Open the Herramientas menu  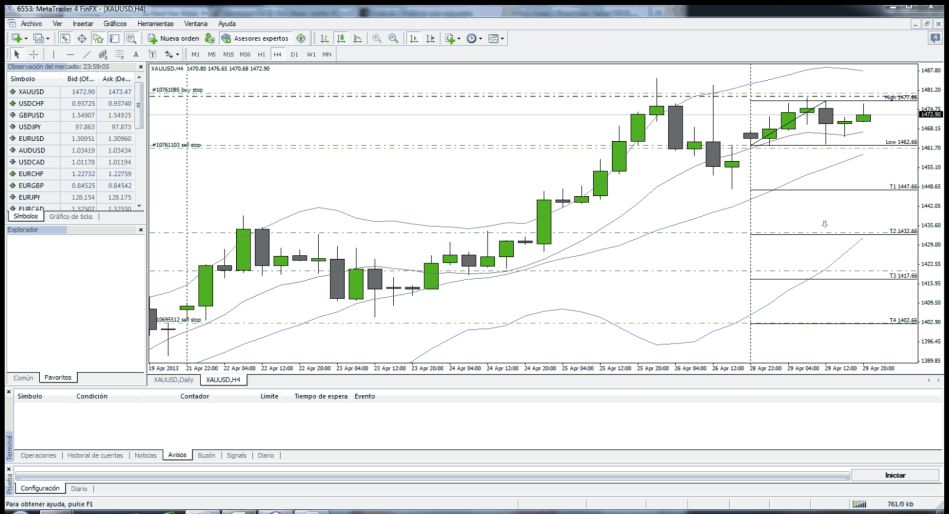coord(154,23)
